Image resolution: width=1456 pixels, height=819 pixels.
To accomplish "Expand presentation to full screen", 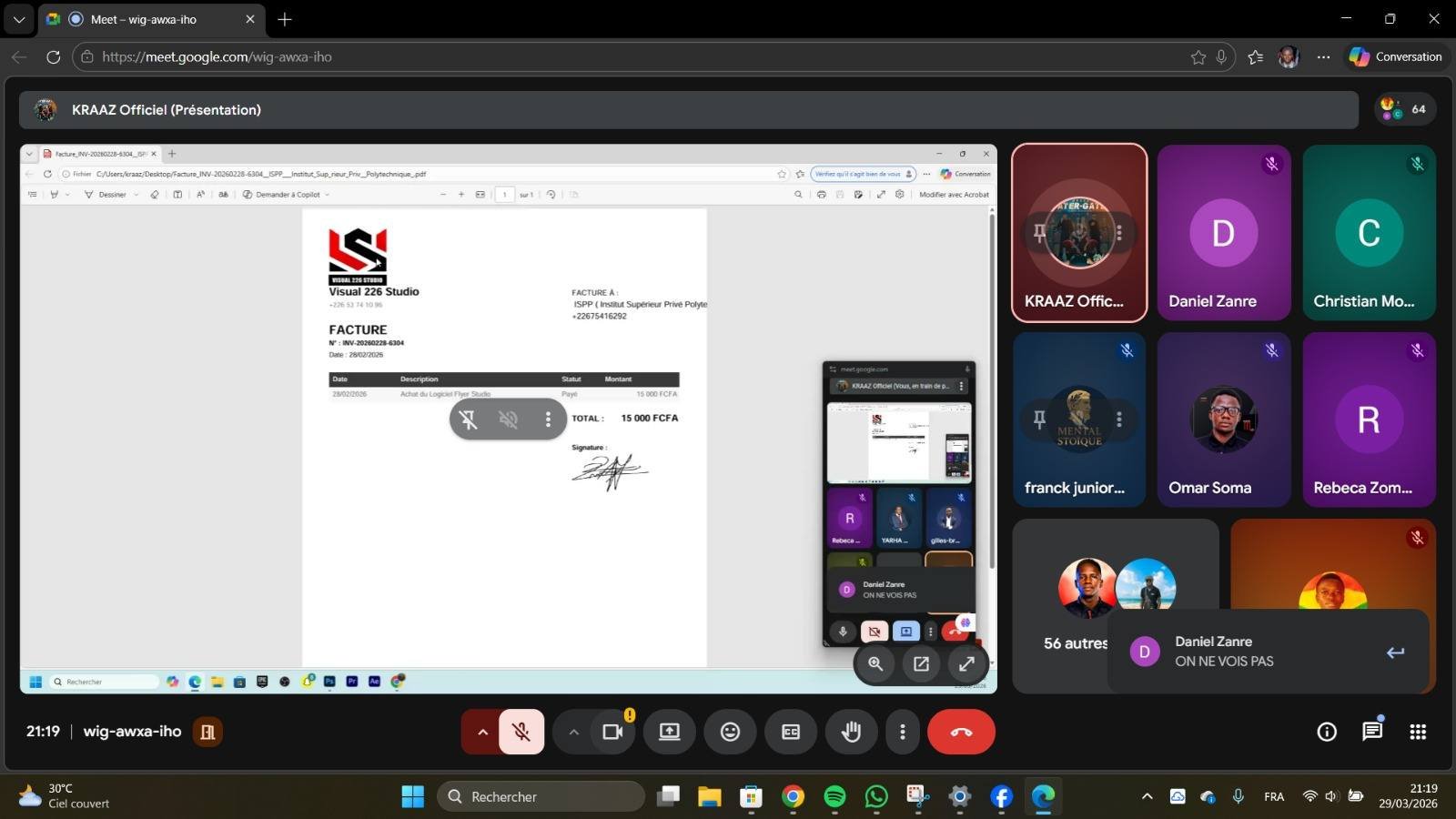I will tap(966, 663).
